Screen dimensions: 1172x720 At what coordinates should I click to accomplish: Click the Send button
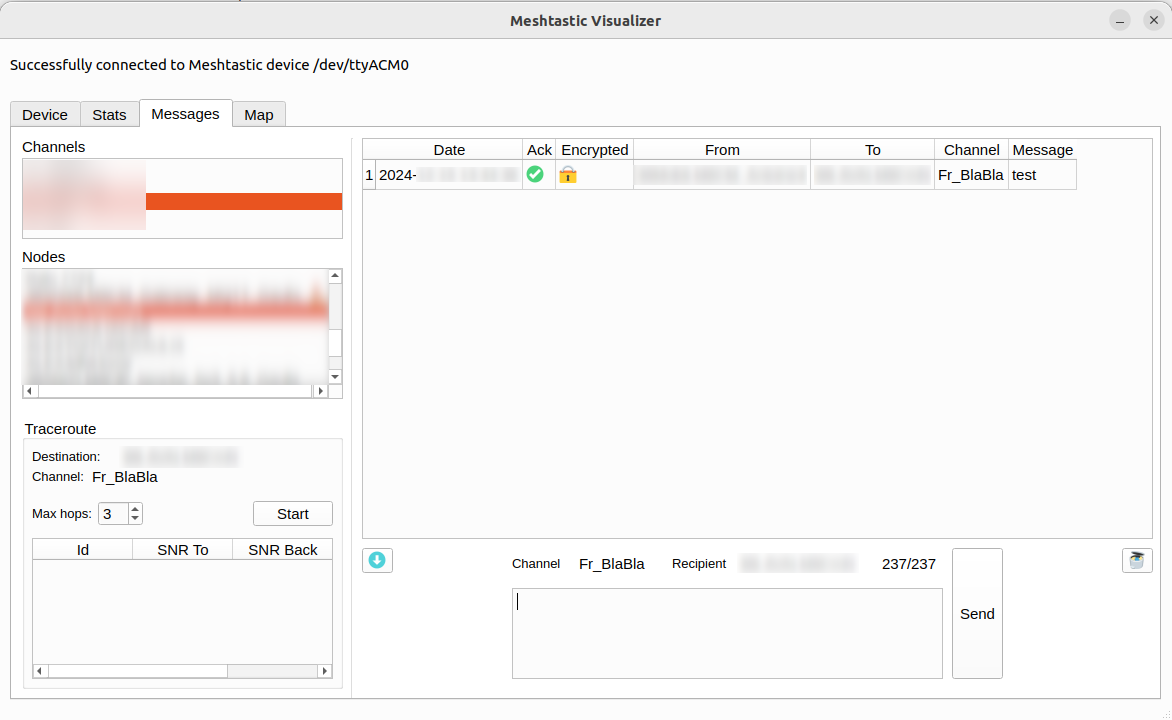coord(977,614)
